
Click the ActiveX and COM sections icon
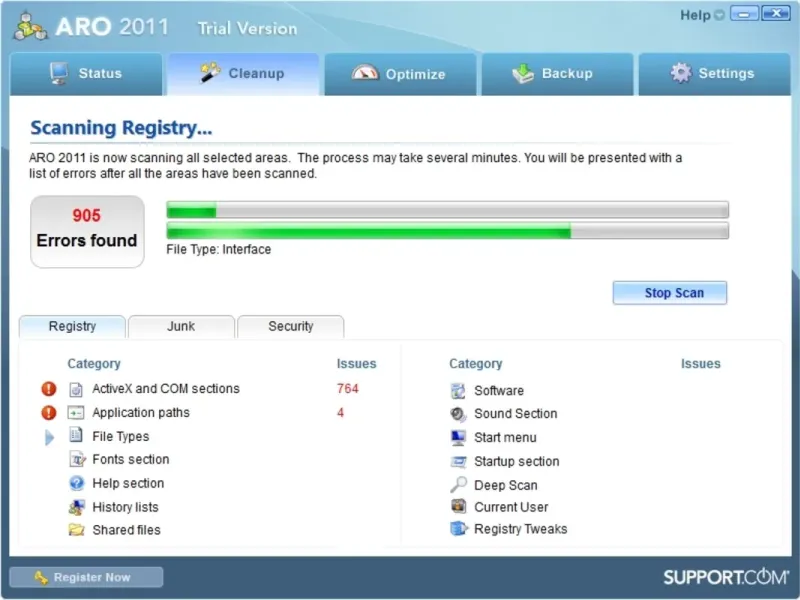tap(76, 389)
